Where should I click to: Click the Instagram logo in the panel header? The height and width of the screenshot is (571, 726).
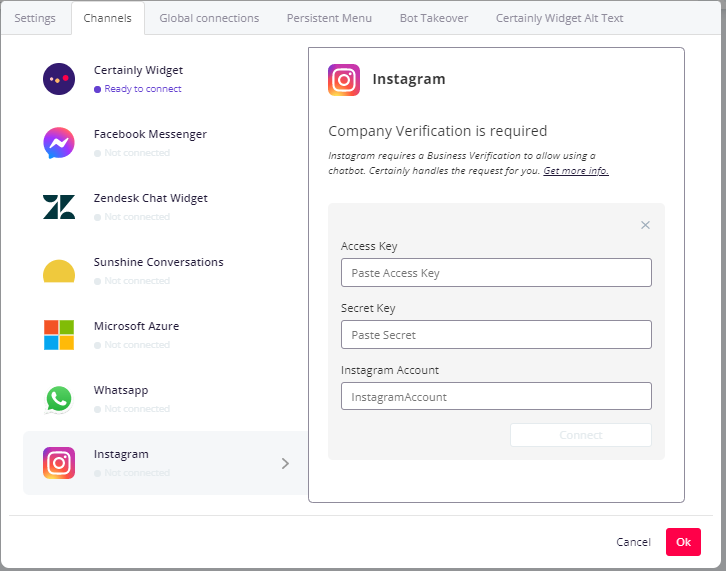pyautogui.click(x=344, y=80)
